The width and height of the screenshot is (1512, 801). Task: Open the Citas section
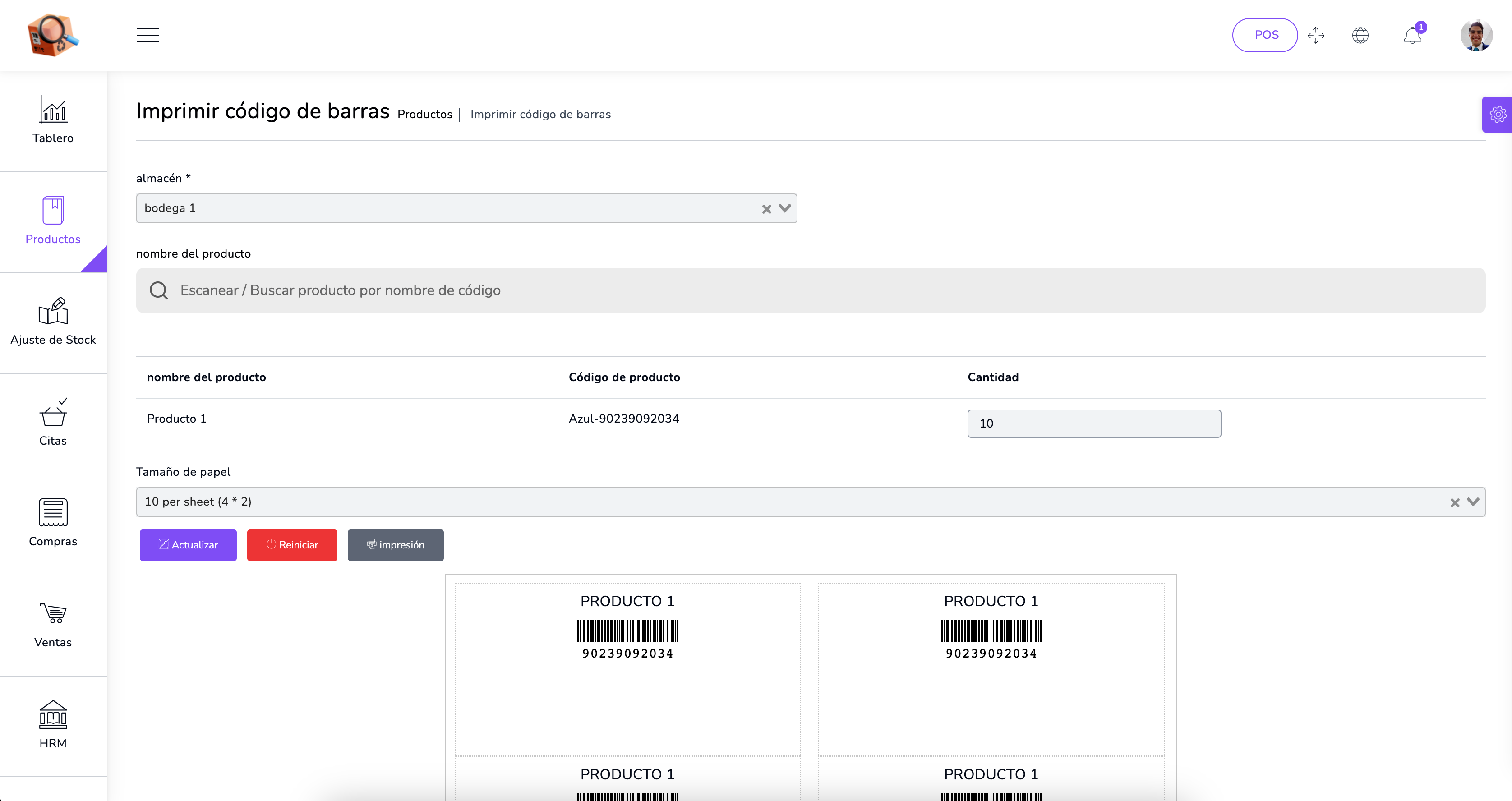point(53,423)
